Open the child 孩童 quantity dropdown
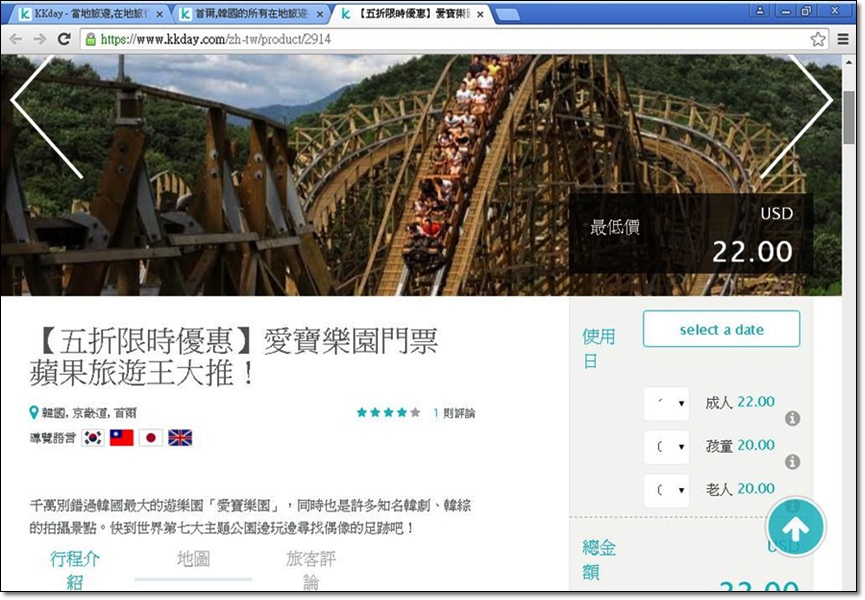Image resolution: width=865 pixels, height=600 pixels. (x=666, y=447)
